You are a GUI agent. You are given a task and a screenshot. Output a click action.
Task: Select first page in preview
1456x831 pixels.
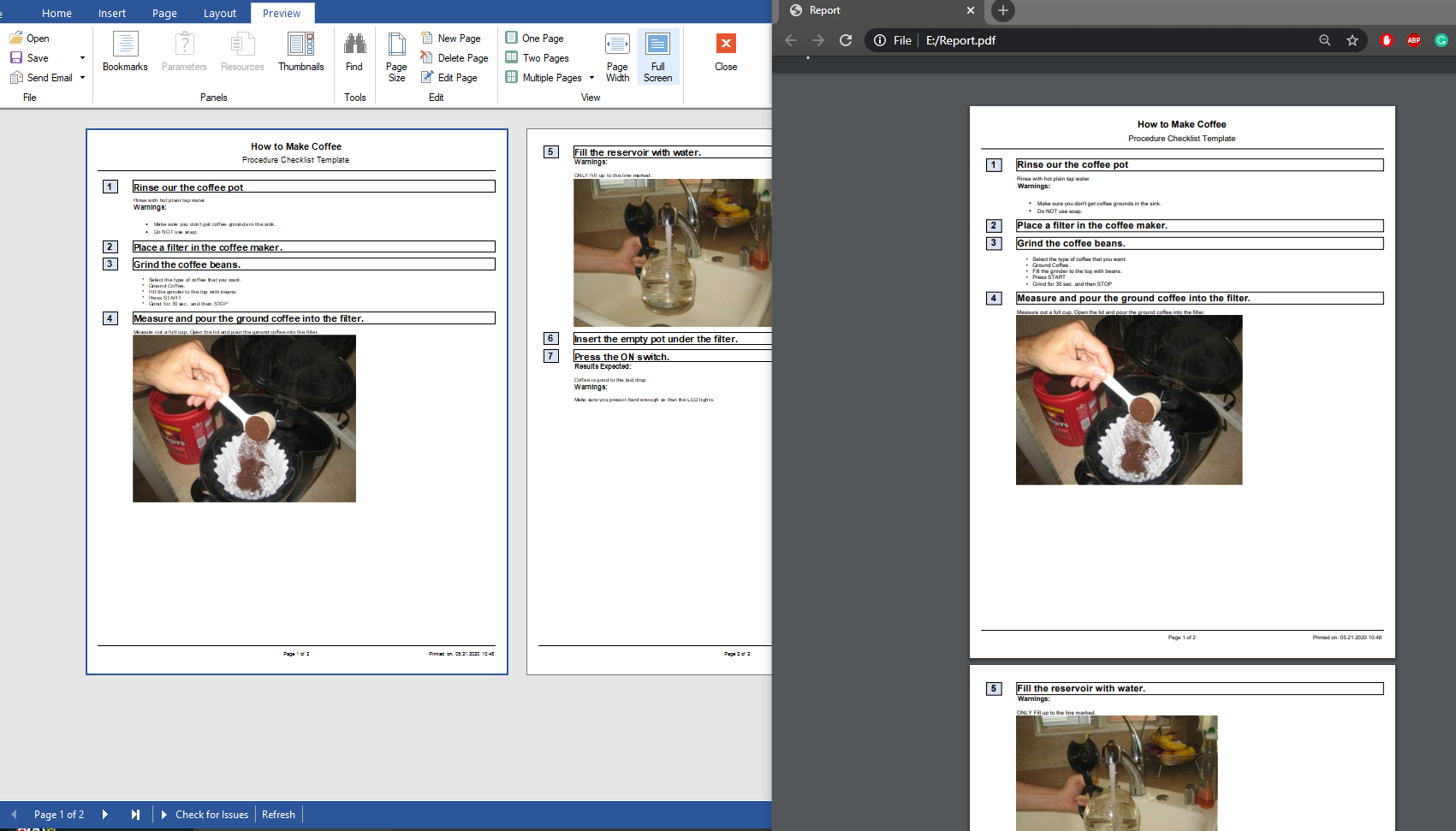tap(297, 401)
